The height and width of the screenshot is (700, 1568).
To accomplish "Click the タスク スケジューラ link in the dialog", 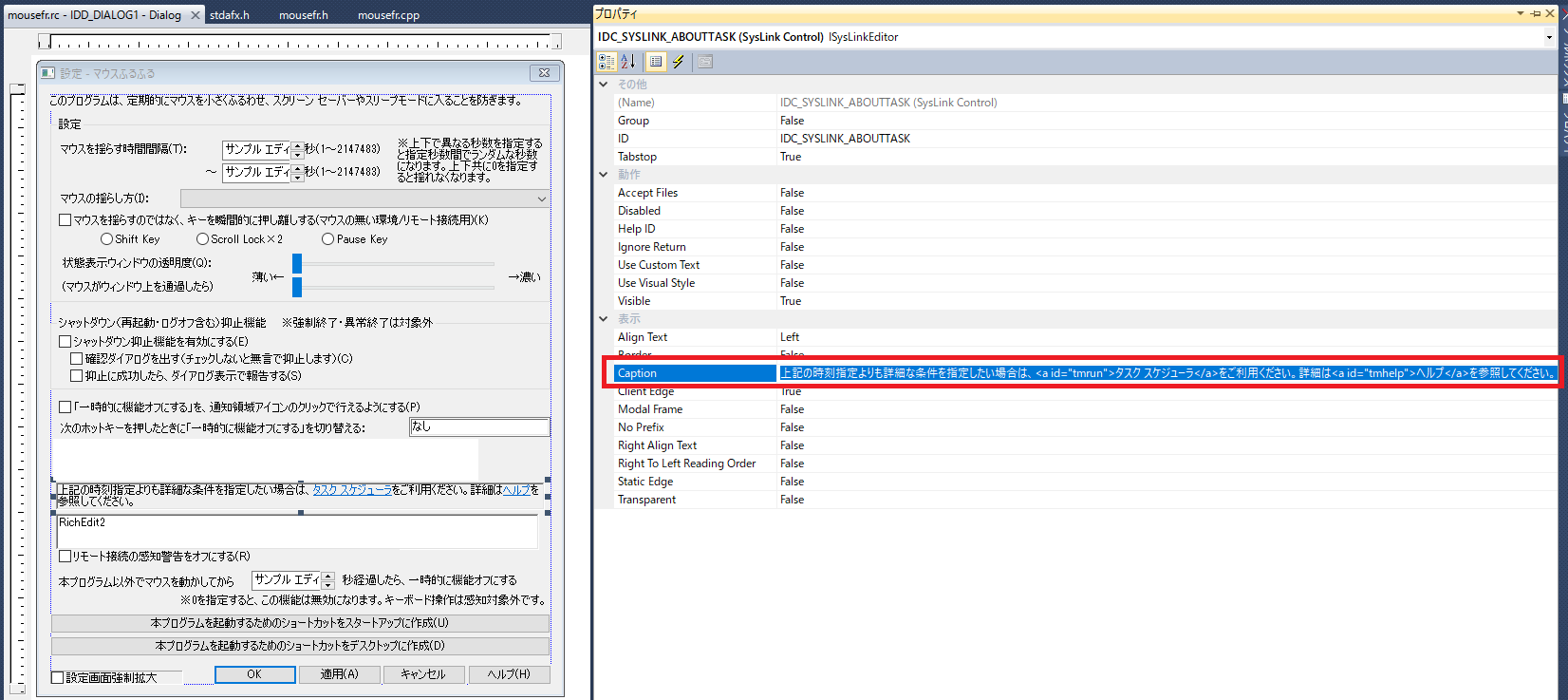I will (x=352, y=490).
